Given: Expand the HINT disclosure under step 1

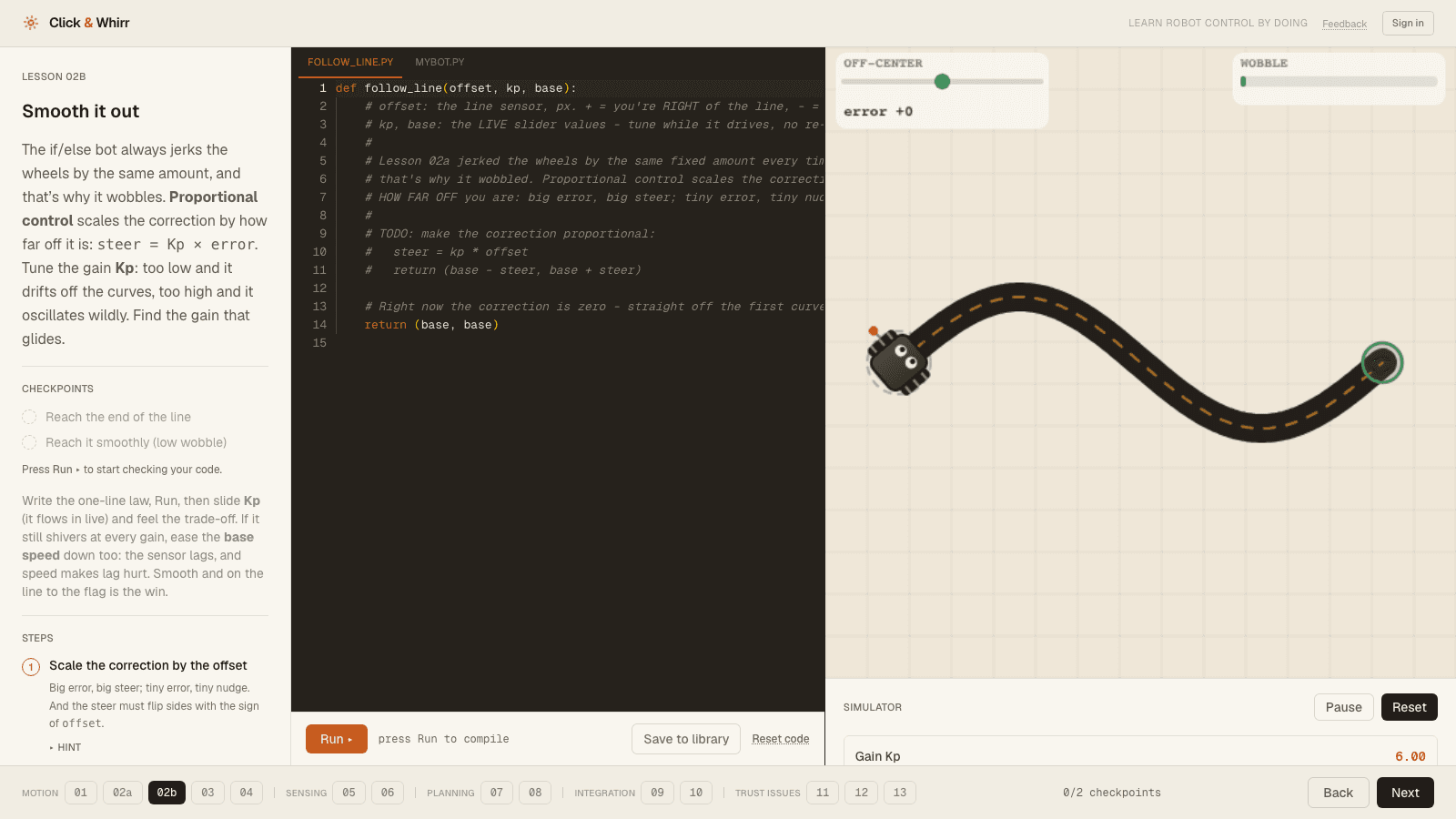Looking at the screenshot, I should click(66, 747).
